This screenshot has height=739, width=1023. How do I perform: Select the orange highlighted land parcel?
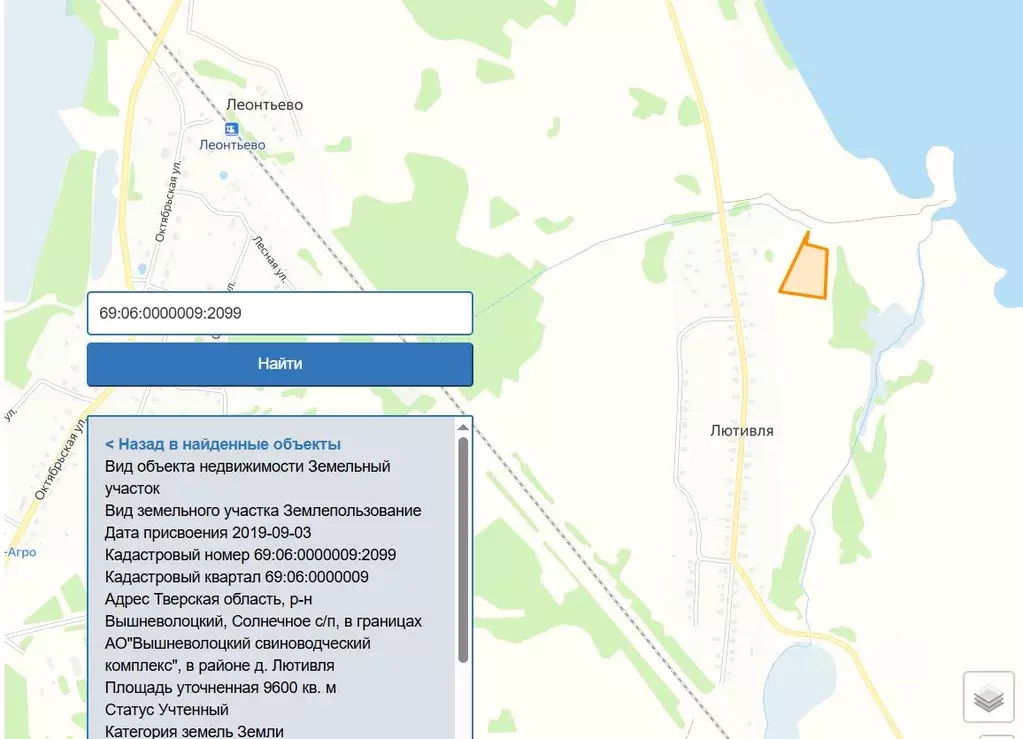807,272
